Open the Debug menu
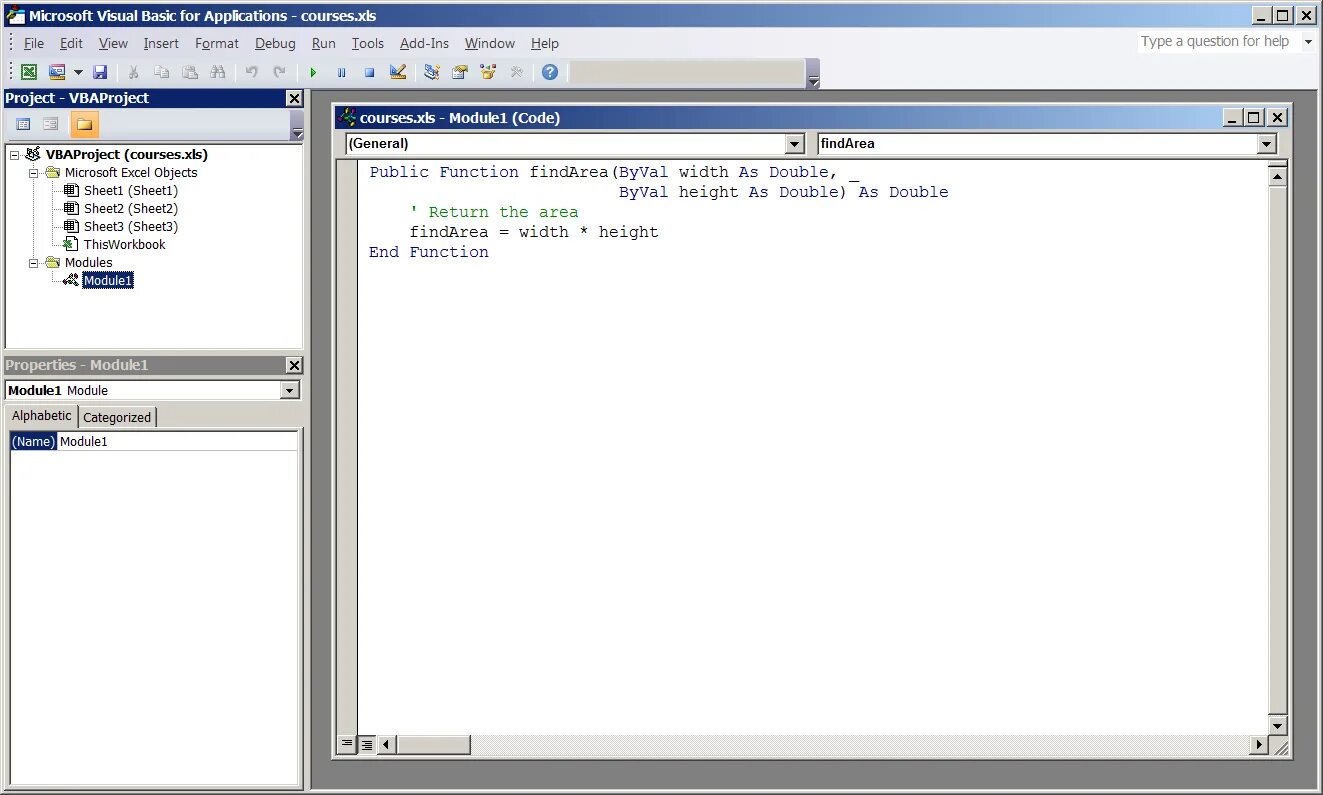The height and width of the screenshot is (795, 1323). 275,43
